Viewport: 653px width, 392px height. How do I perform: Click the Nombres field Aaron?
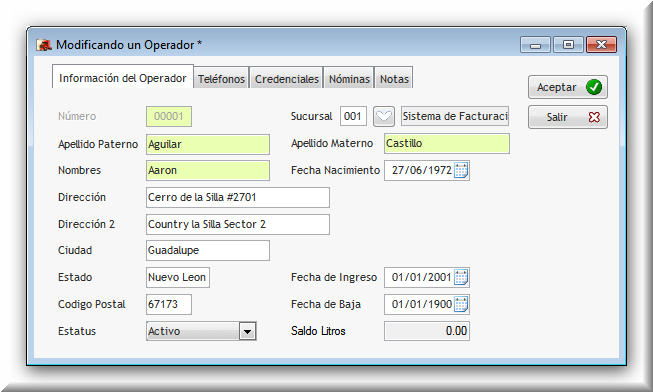tap(208, 170)
